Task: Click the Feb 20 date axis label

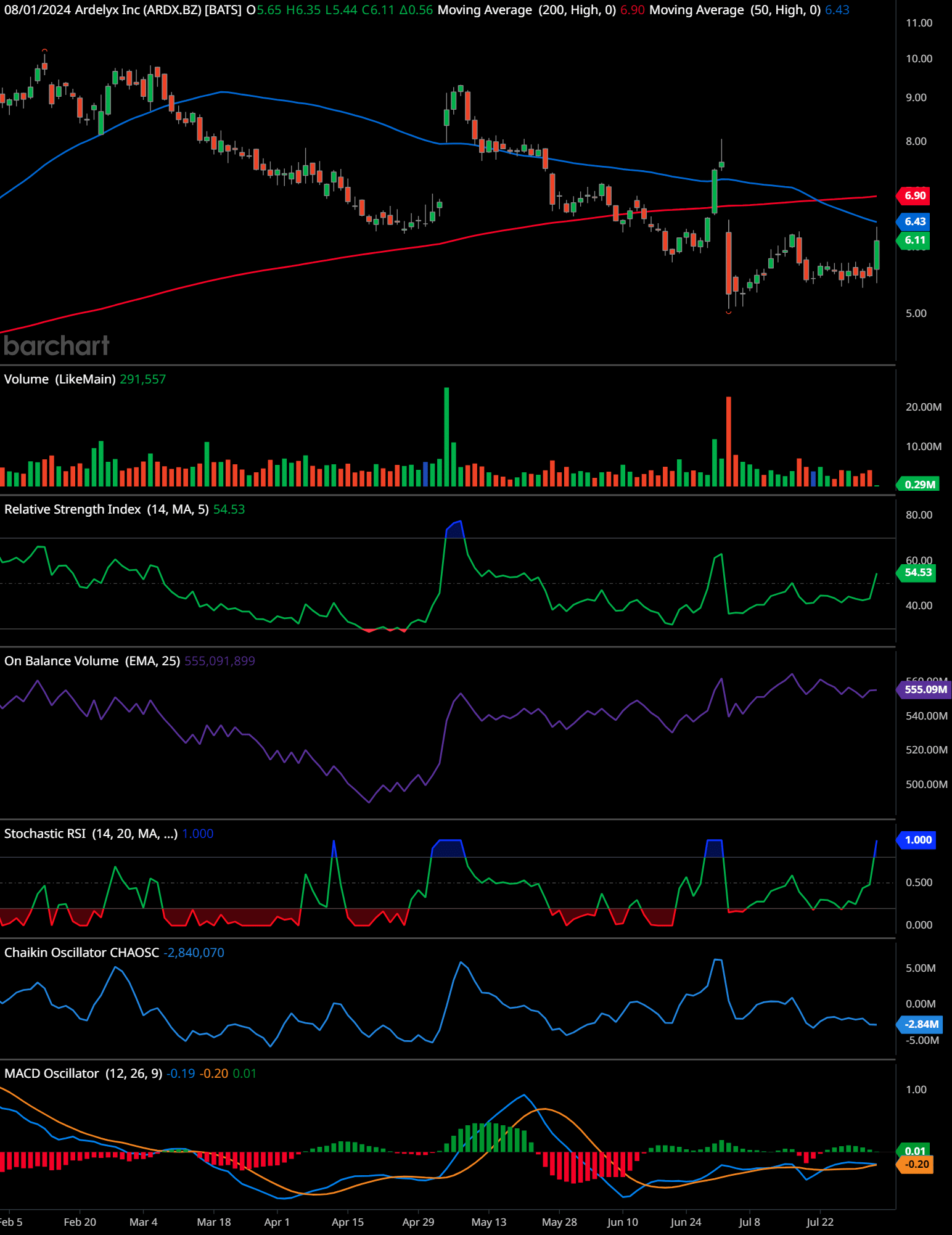Action: (80, 1222)
